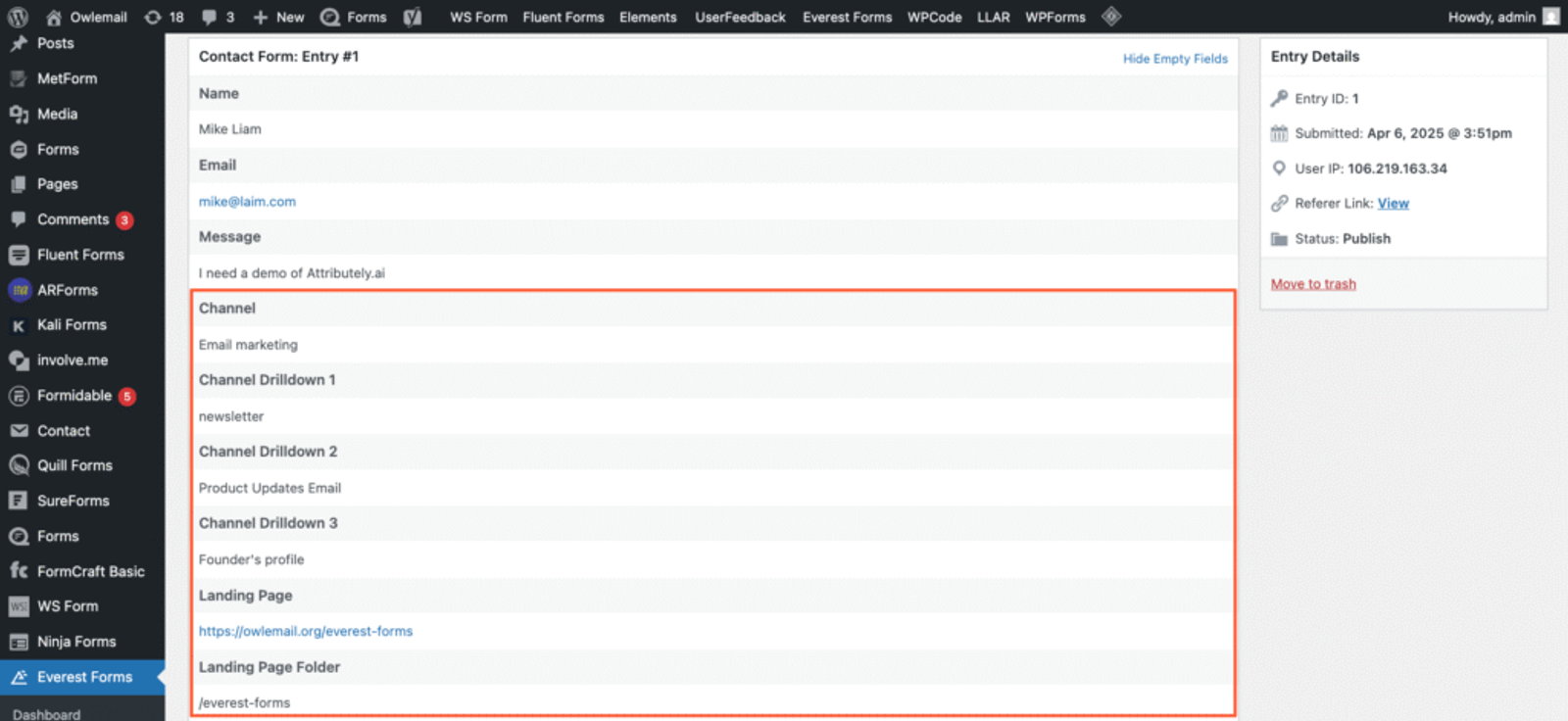Click the Submitted calendar icon
Screen dimensions: 1568x721
tap(1279, 133)
